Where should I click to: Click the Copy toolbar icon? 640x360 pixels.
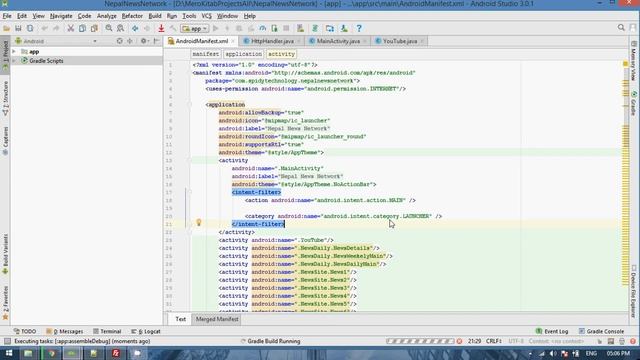click(82, 28)
